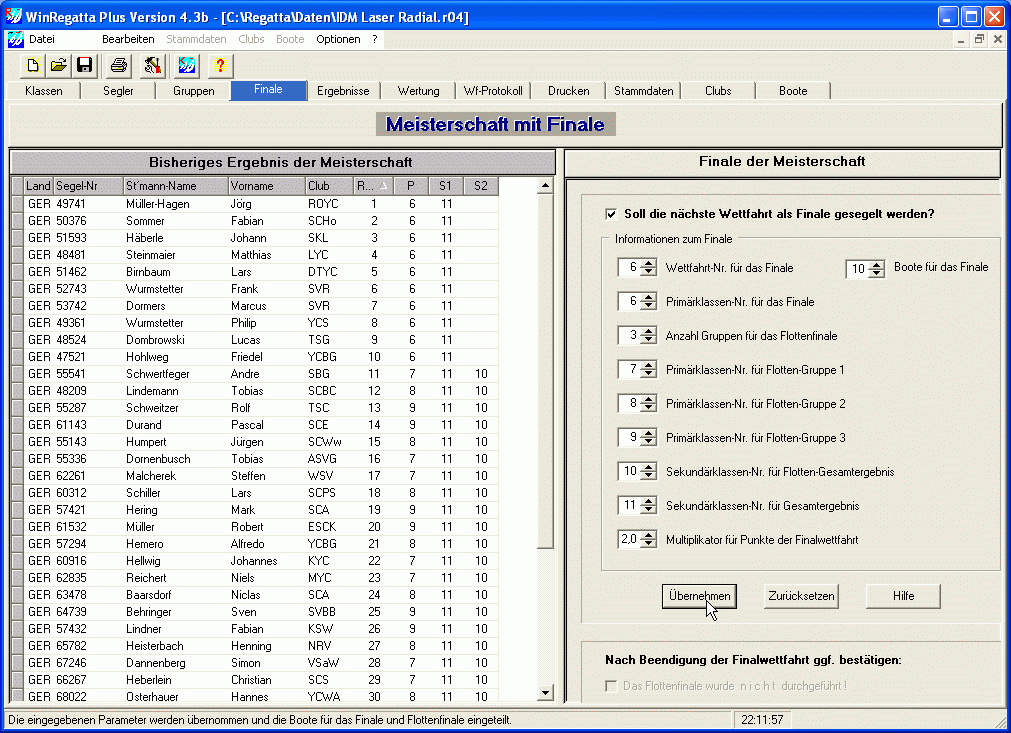
Task: Click the new file toolbar icon
Action: 33,66
